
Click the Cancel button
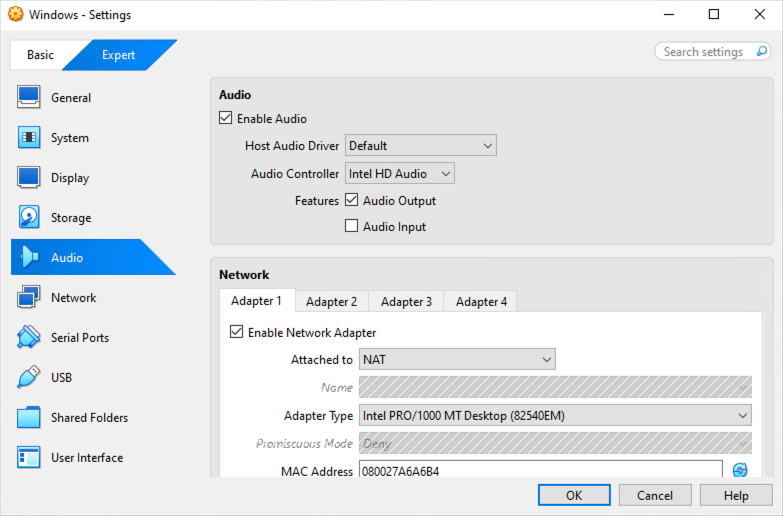coord(655,495)
